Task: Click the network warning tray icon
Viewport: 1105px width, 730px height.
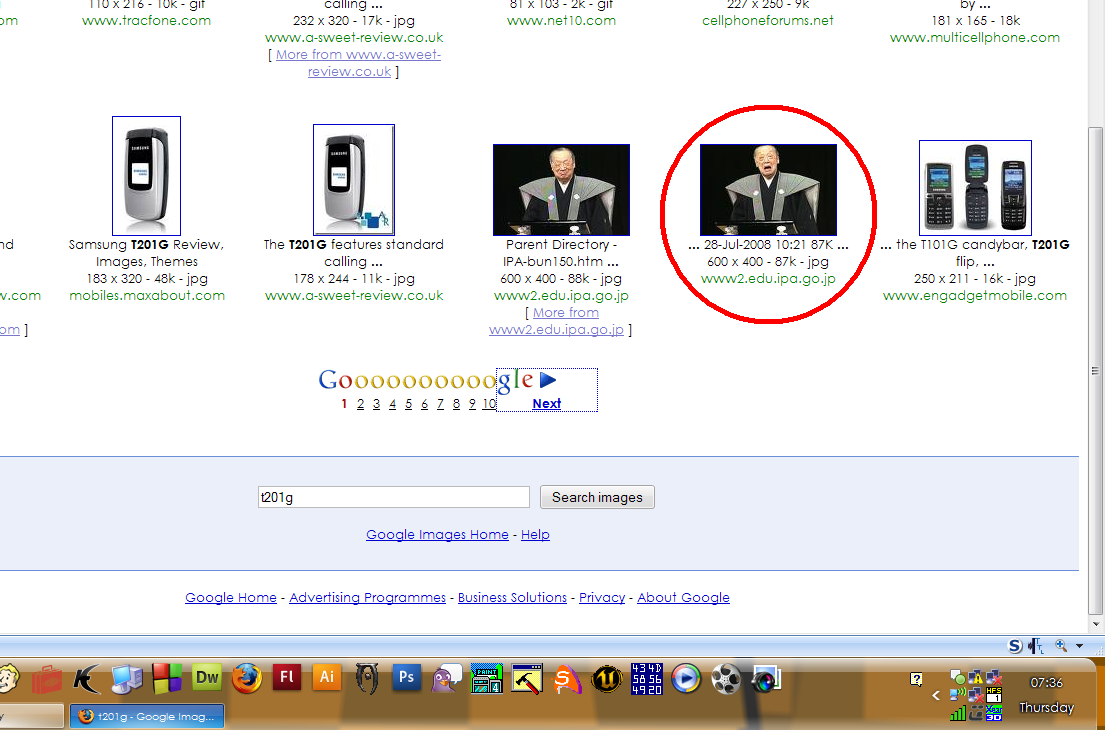Action: tap(976, 678)
